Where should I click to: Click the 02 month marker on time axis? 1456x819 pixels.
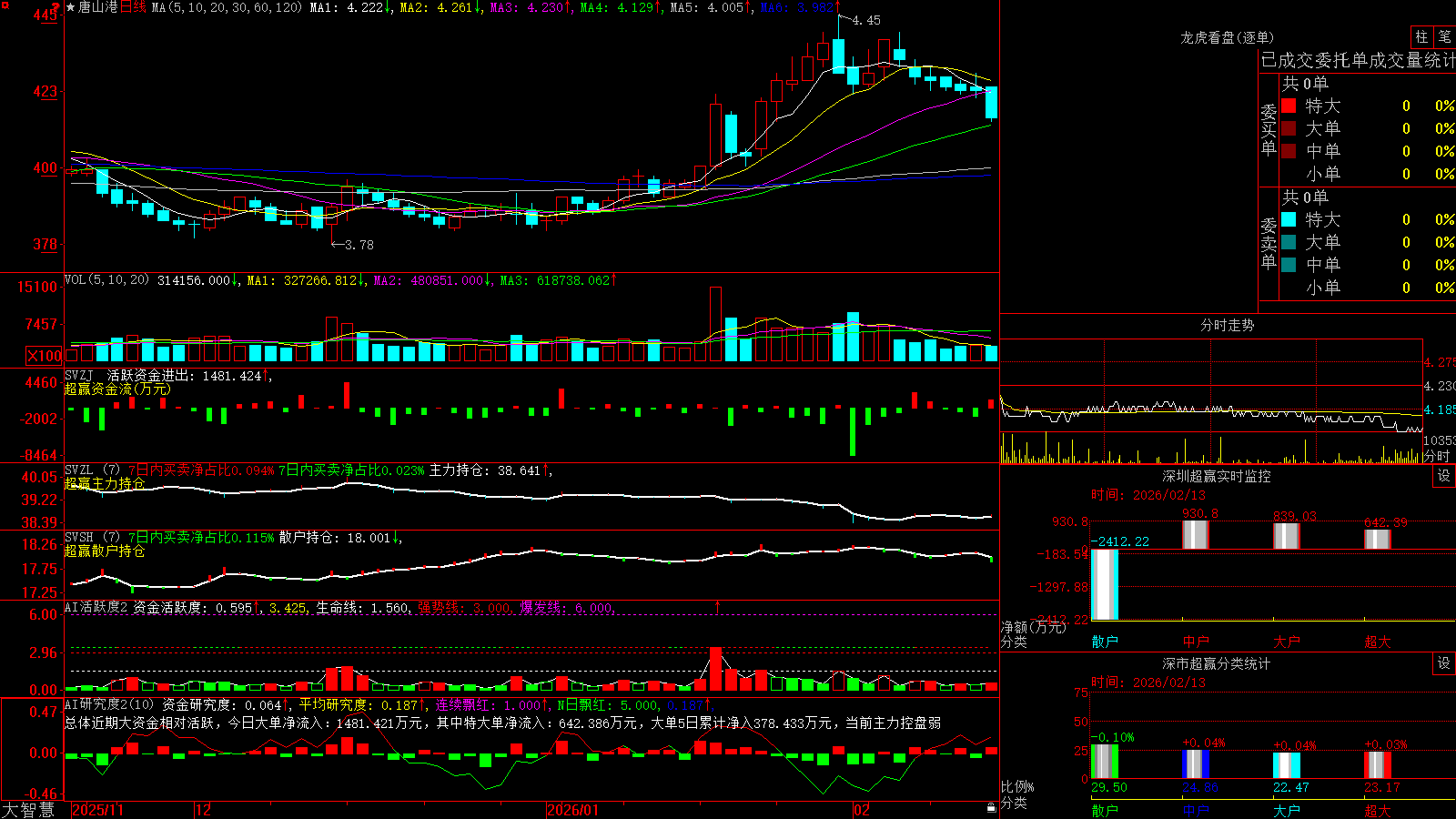coord(862,810)
